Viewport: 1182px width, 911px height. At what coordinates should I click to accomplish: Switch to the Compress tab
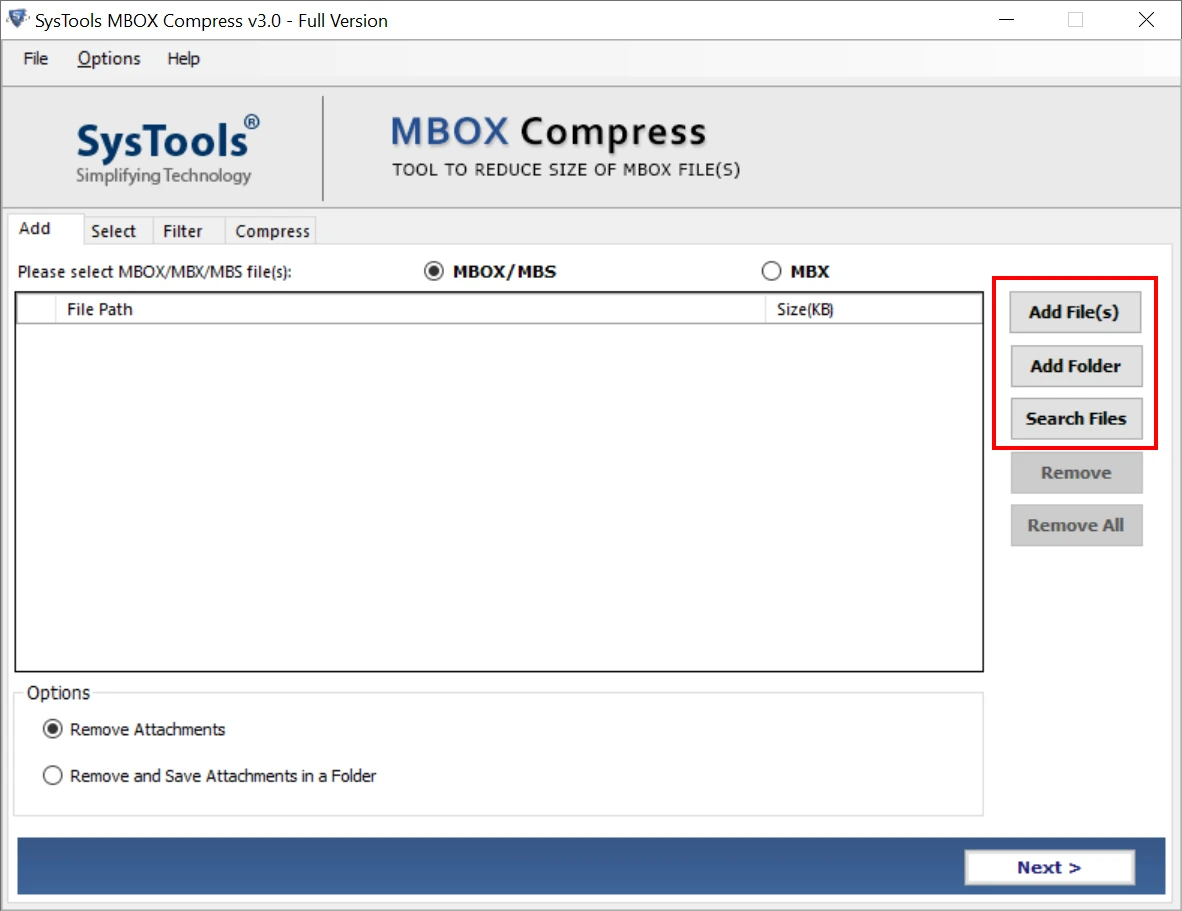(x=272, y=231)
